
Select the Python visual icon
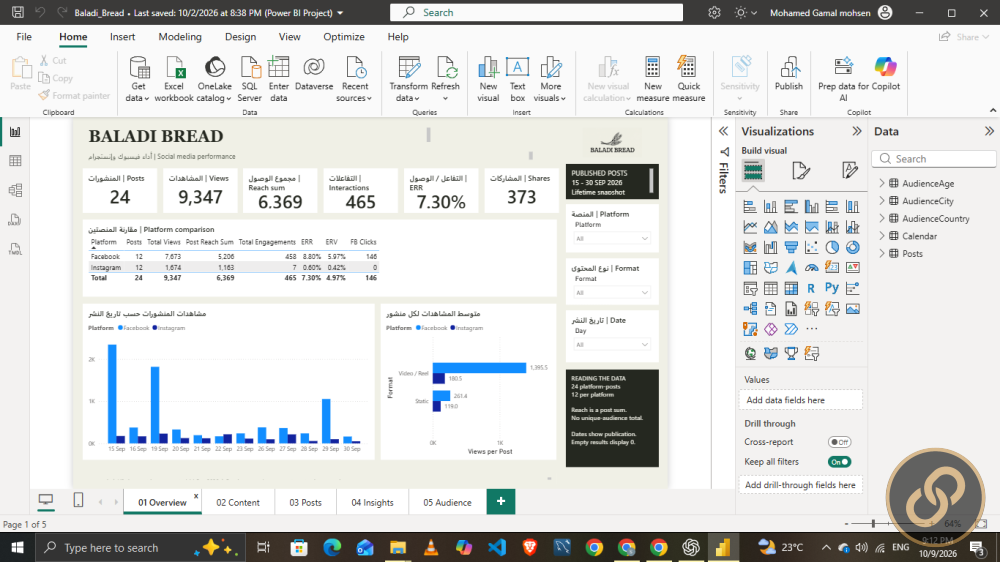click(832, 288)
